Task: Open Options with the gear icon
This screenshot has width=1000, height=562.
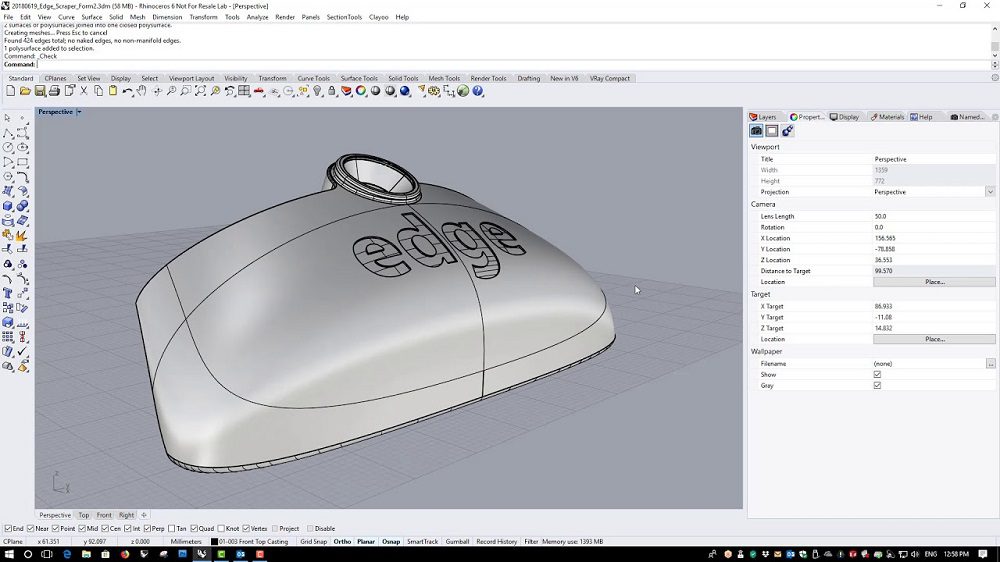Action: (x=434, y=91)
